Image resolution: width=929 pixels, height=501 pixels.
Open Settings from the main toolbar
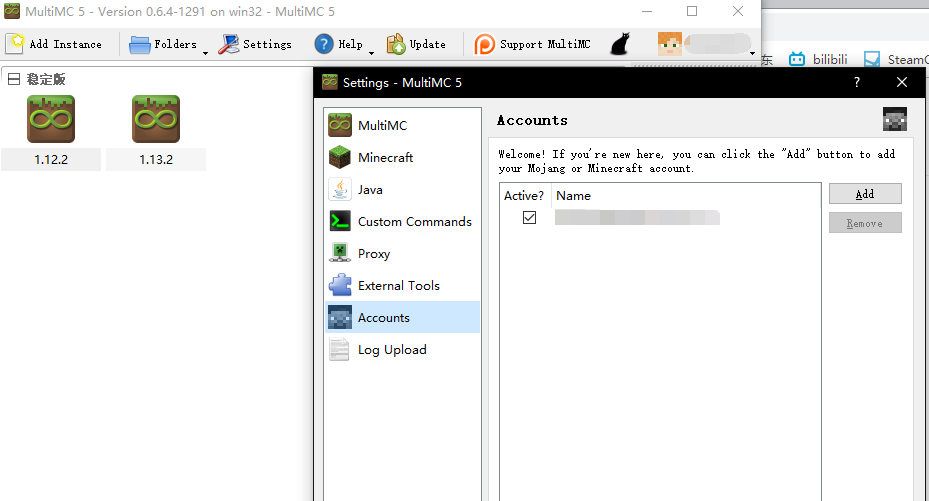tap(255, 44)
